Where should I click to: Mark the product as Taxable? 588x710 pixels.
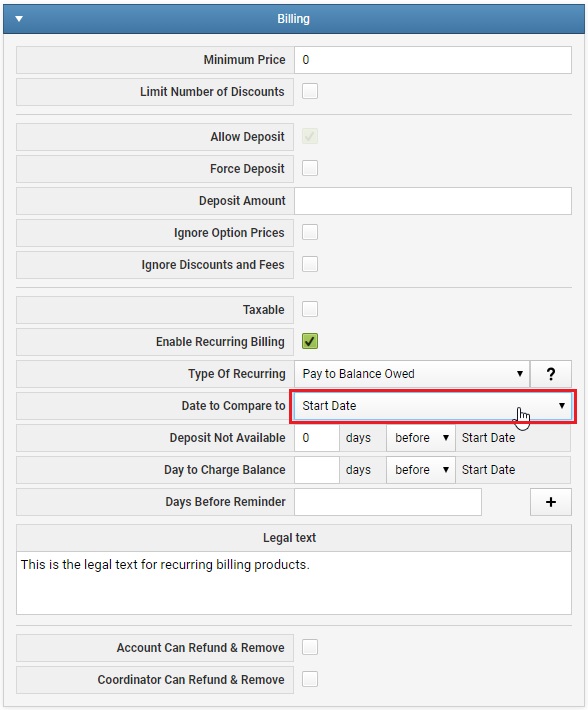click(x=310, y=309)
